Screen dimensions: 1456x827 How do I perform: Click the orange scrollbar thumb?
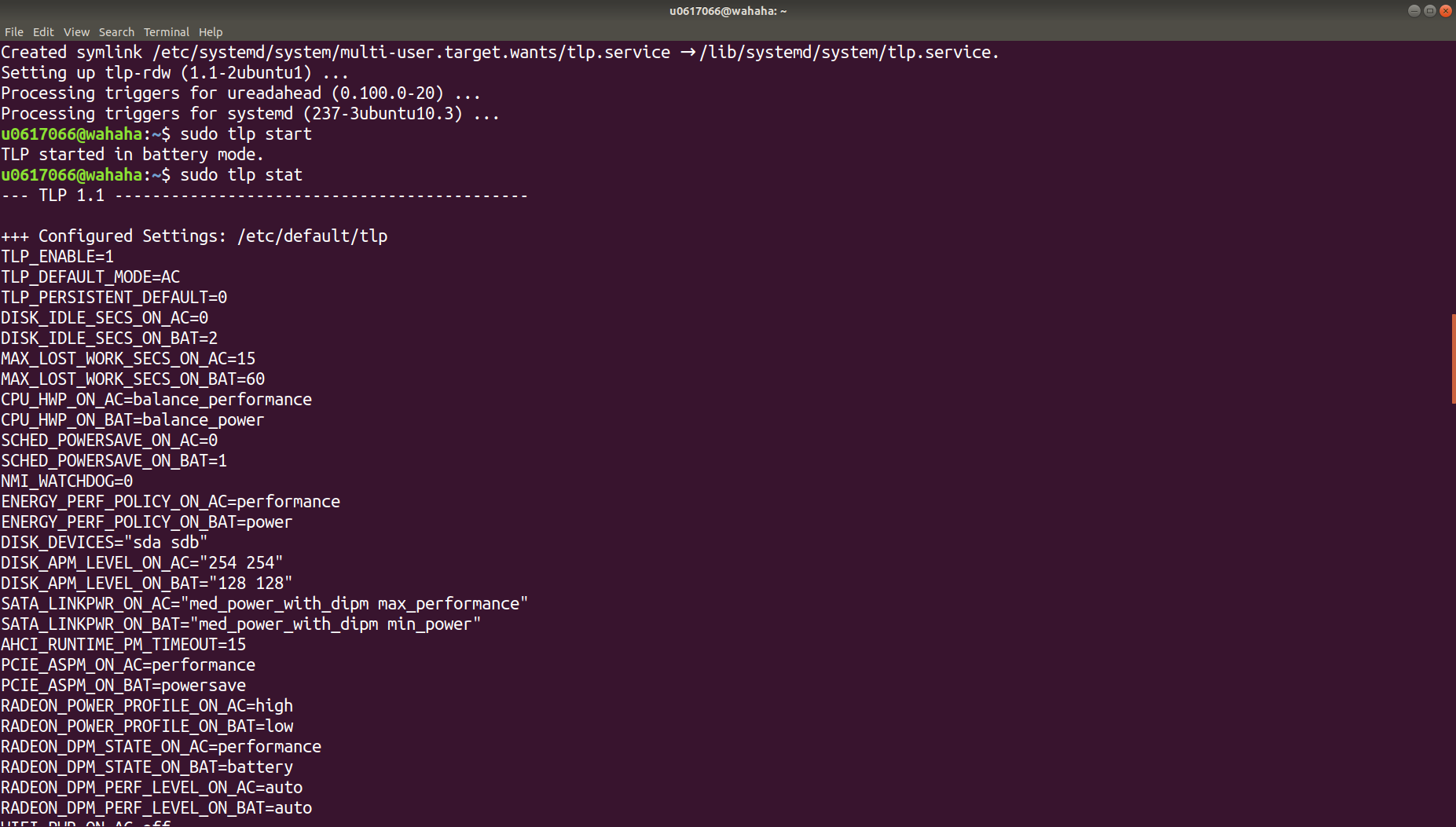(1453, 359)
